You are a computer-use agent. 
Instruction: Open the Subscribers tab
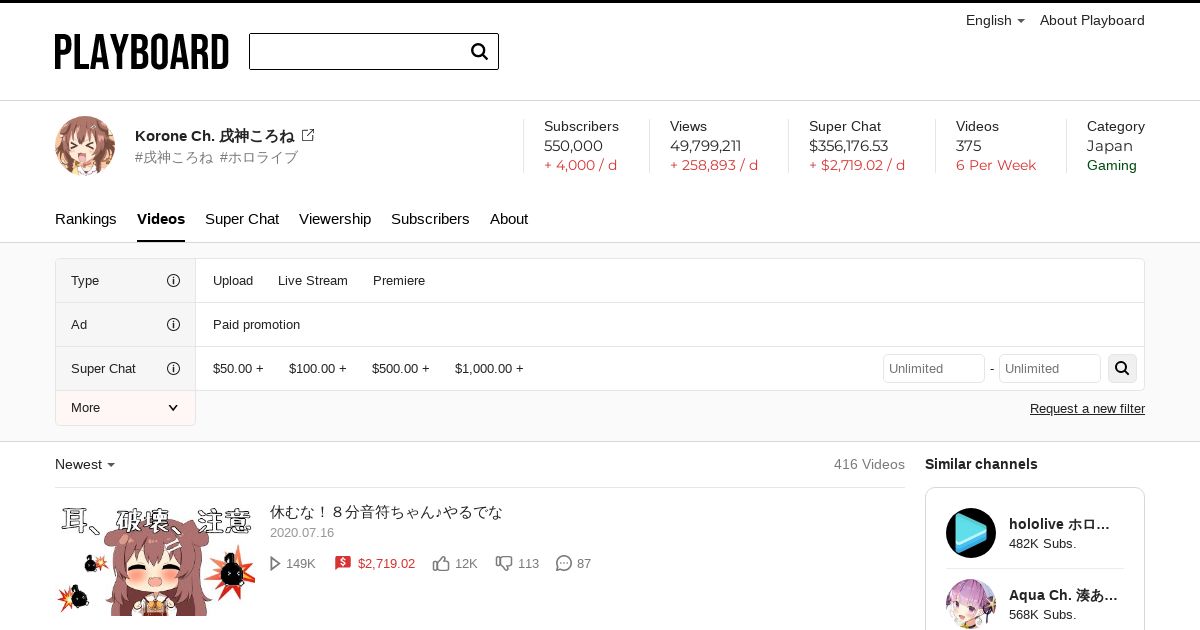(430, 219)
